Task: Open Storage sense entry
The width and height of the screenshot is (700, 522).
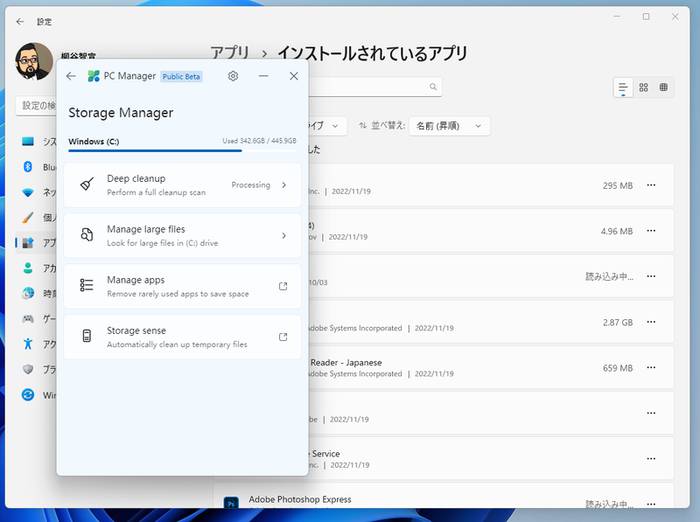Action: (182, 337)
